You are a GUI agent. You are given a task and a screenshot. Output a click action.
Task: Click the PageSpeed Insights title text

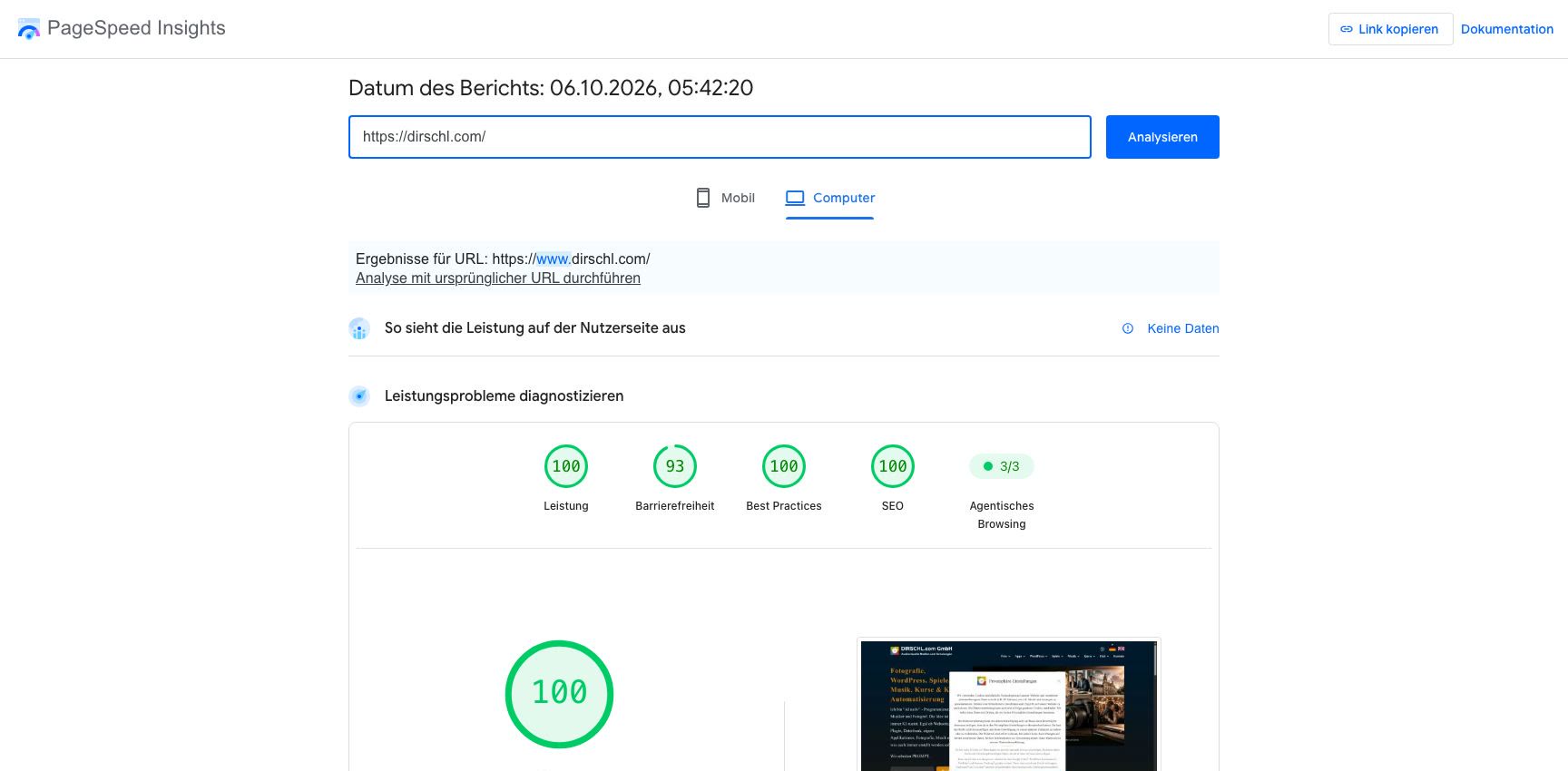[x=136, y=28]
